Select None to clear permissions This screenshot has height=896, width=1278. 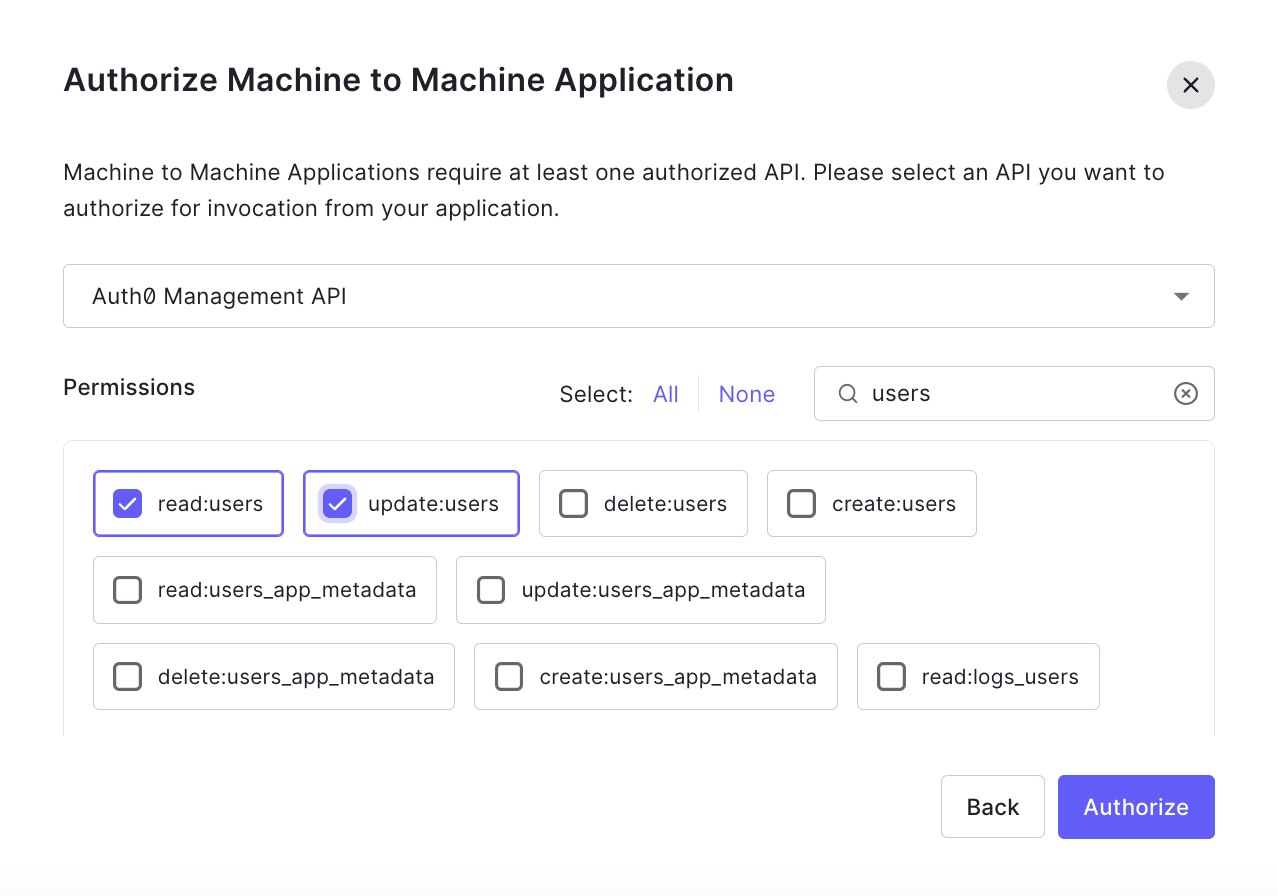pos(746,394)
